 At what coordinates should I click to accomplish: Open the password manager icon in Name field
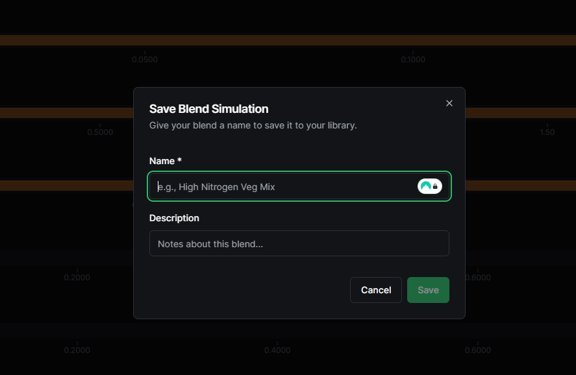(429, 186)
